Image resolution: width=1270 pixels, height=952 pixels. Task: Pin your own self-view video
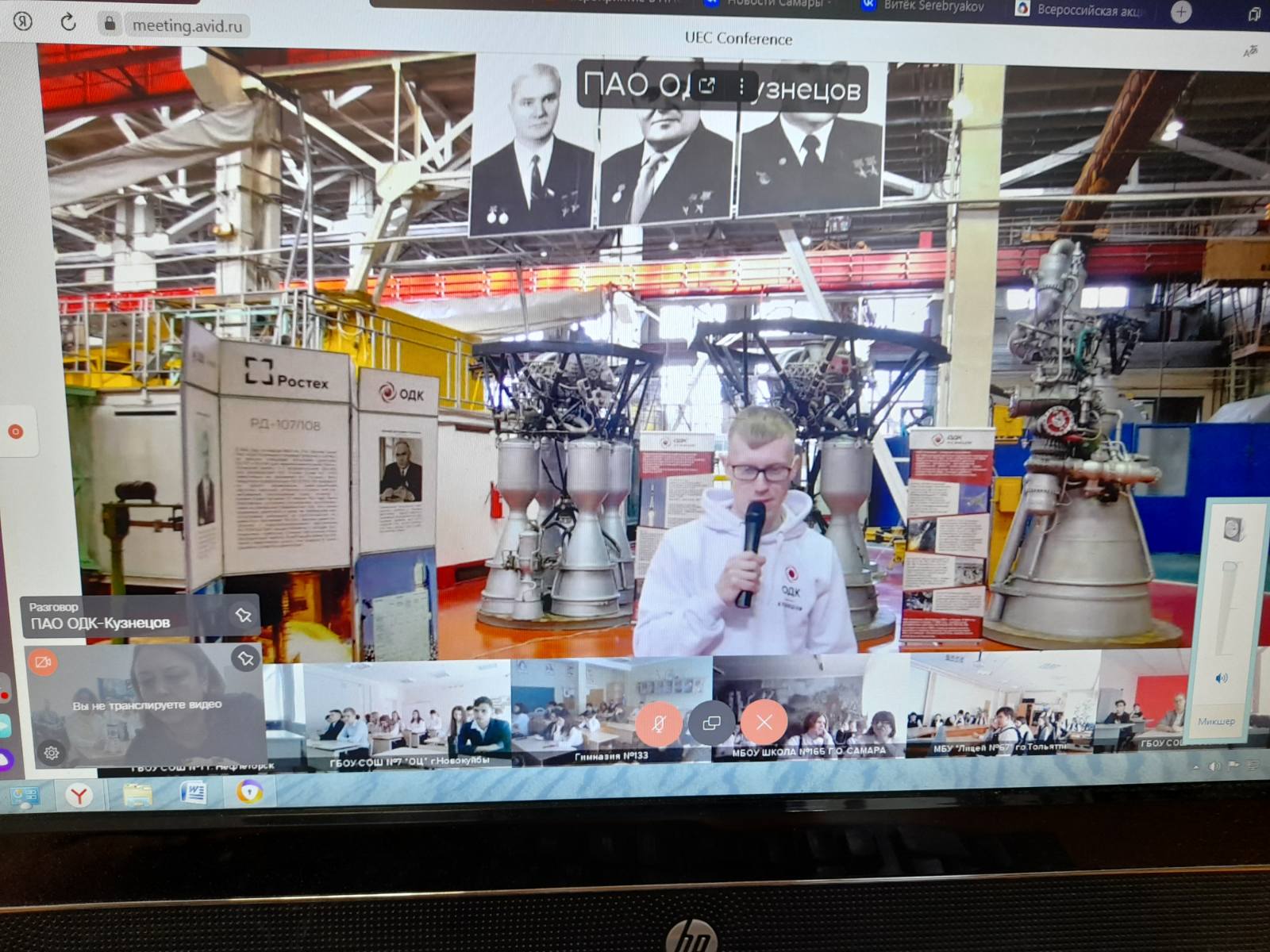click(x=245, y=658)
